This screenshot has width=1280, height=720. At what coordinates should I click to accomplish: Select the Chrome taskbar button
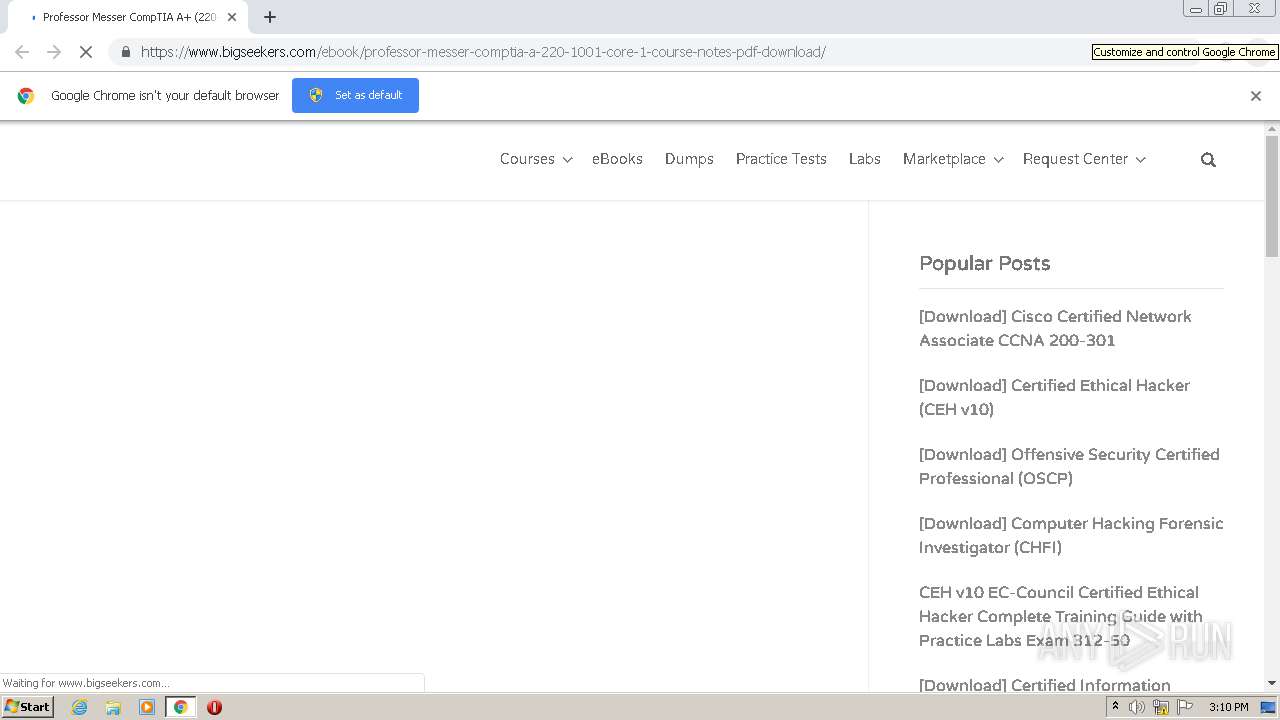[181, 707]
